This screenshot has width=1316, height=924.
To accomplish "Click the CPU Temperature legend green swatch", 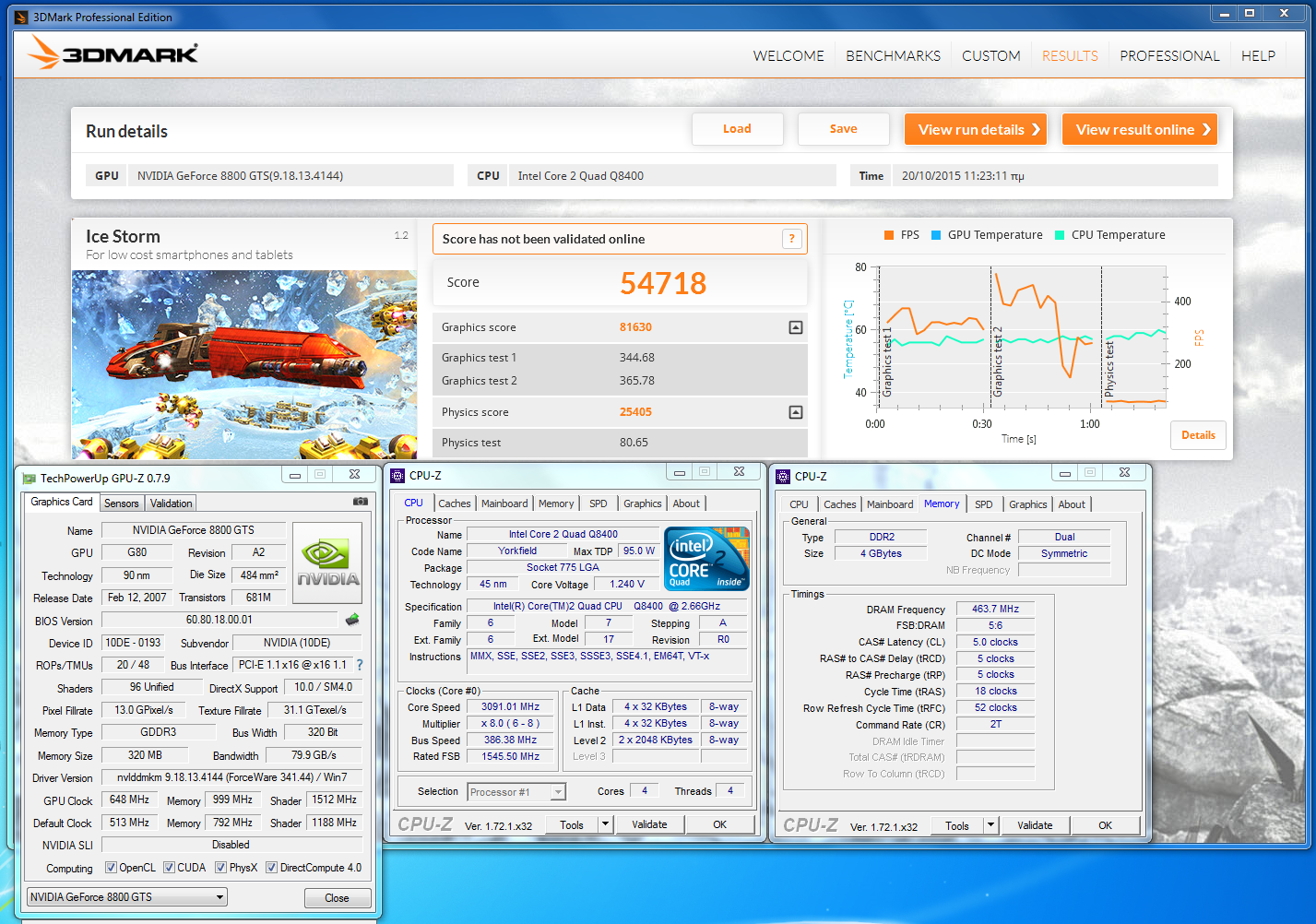I will [x=1060, y=235].
